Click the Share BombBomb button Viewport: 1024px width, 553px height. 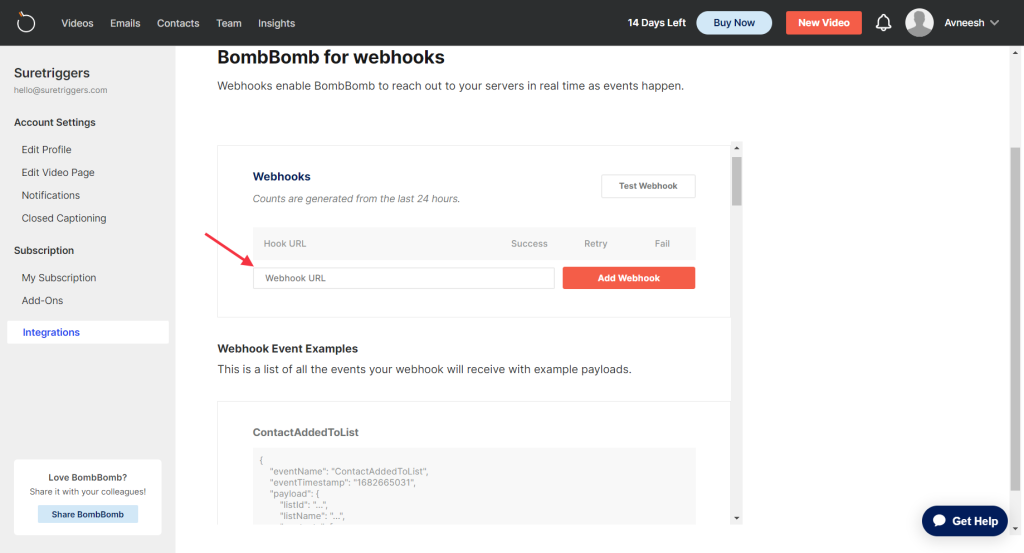click(x=88, y=514)
